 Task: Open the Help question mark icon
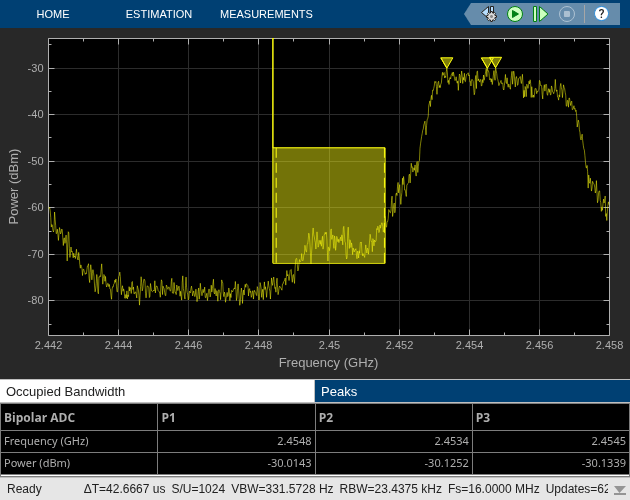point(601,14)
